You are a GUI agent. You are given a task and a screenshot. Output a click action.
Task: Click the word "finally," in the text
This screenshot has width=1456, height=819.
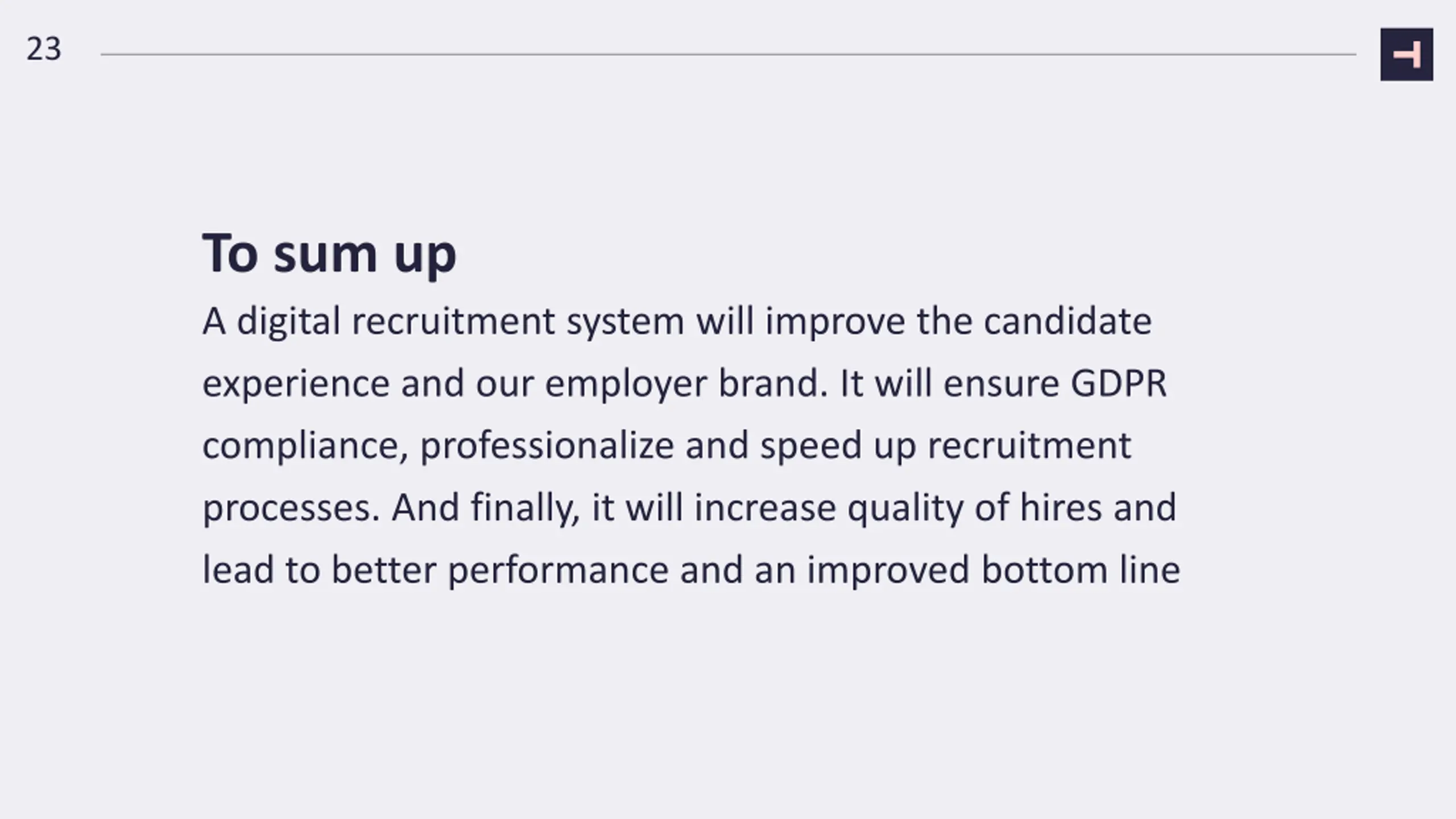tap(526, 508)
